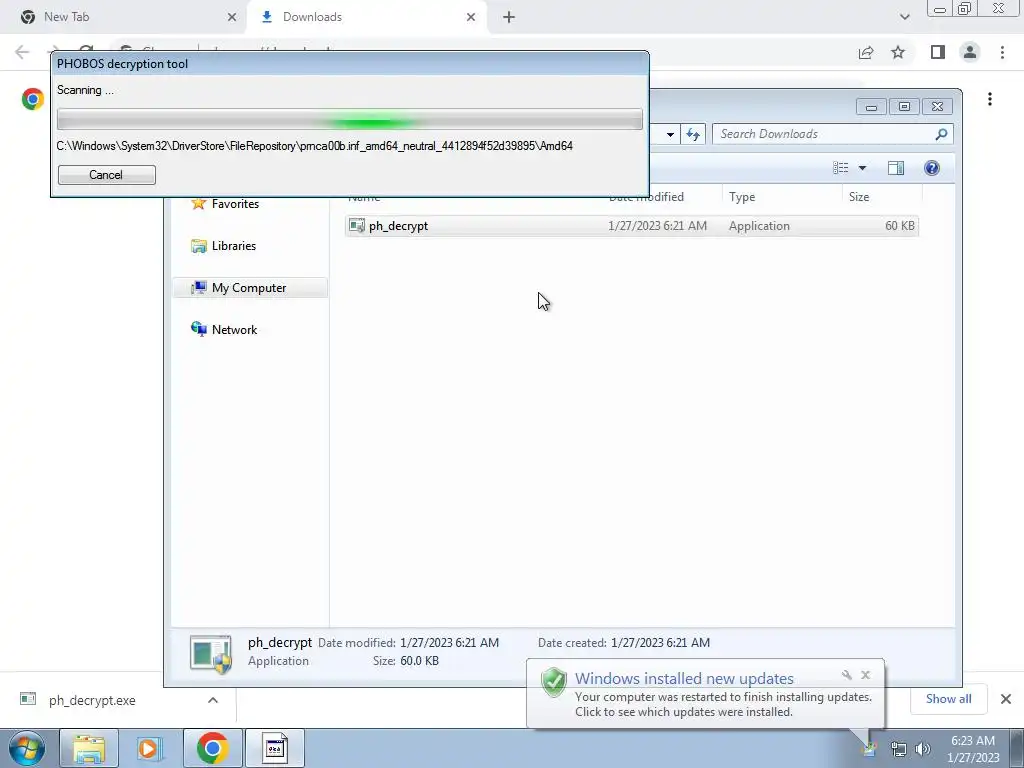Open Windows Explorer from the taskbar
This screenshot has width=1024, height=768.
click(x=89, y=748)
